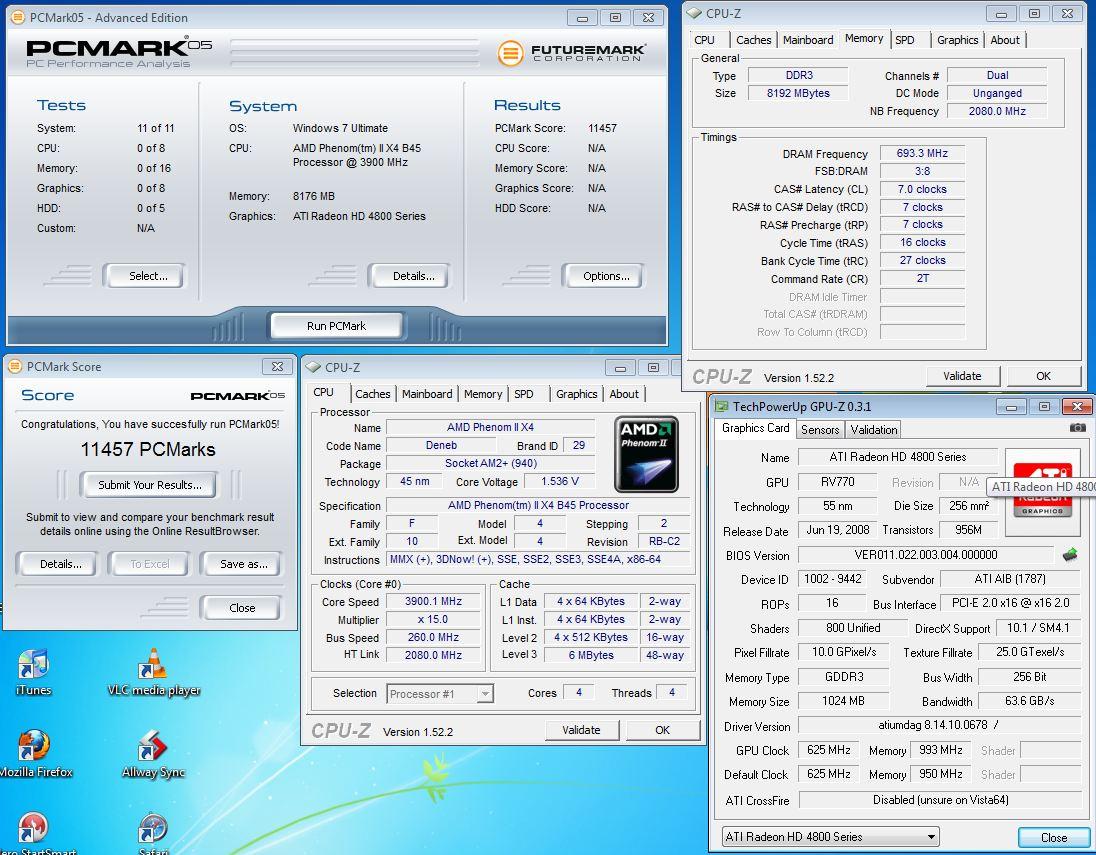
Task: Click CPU-Z Memory window title icon
Action: click(x=694, y=13)
